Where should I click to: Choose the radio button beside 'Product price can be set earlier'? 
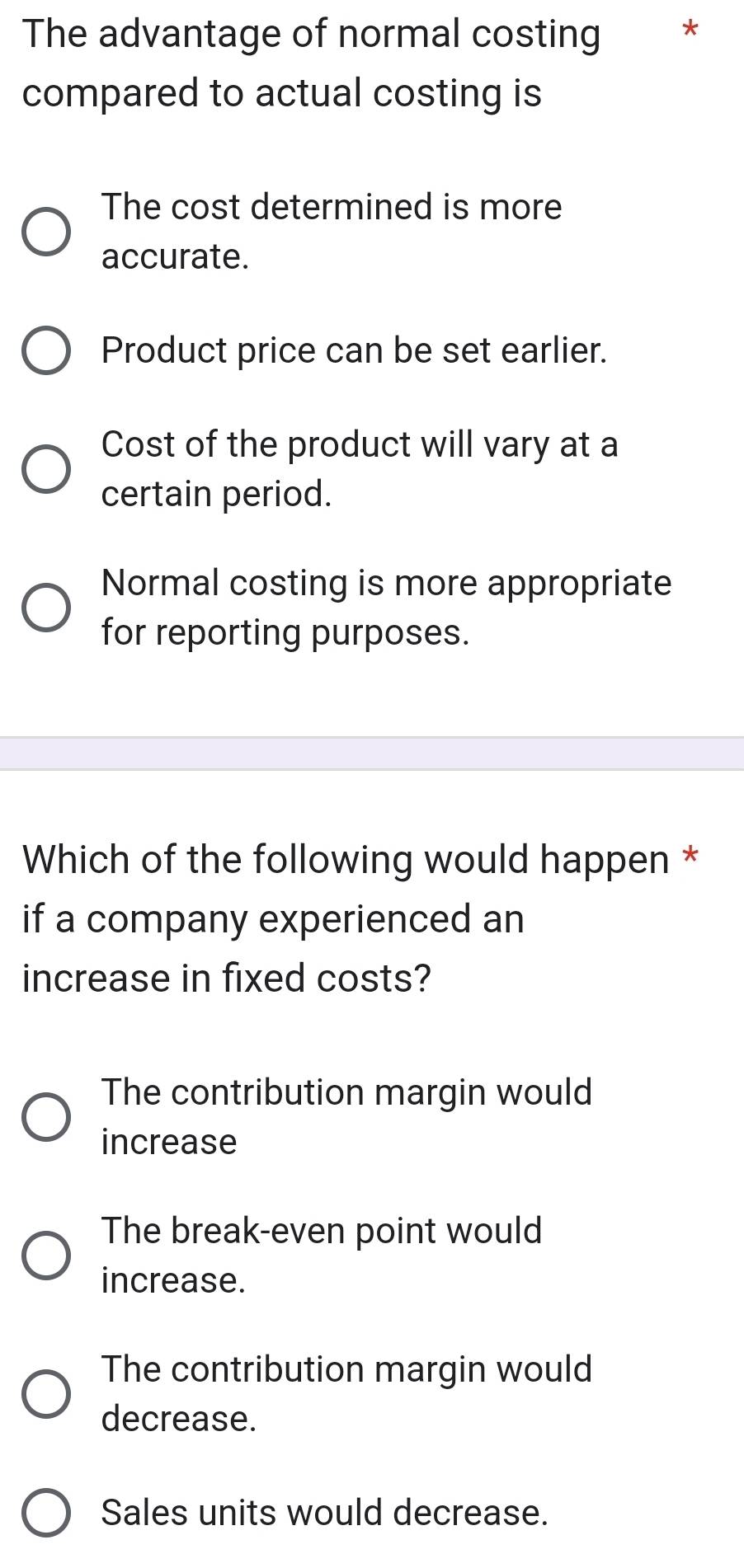[46, 350]
